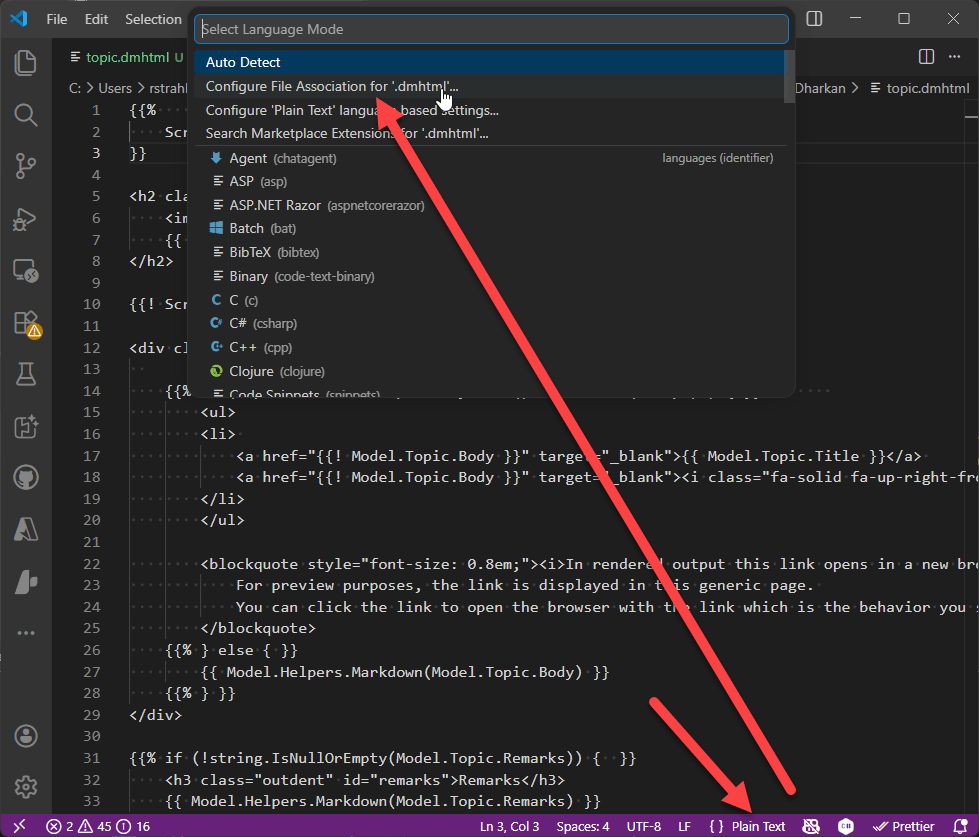Click the </div> tag on line 29
Screen dimensions: 979x837
point(155,715)
